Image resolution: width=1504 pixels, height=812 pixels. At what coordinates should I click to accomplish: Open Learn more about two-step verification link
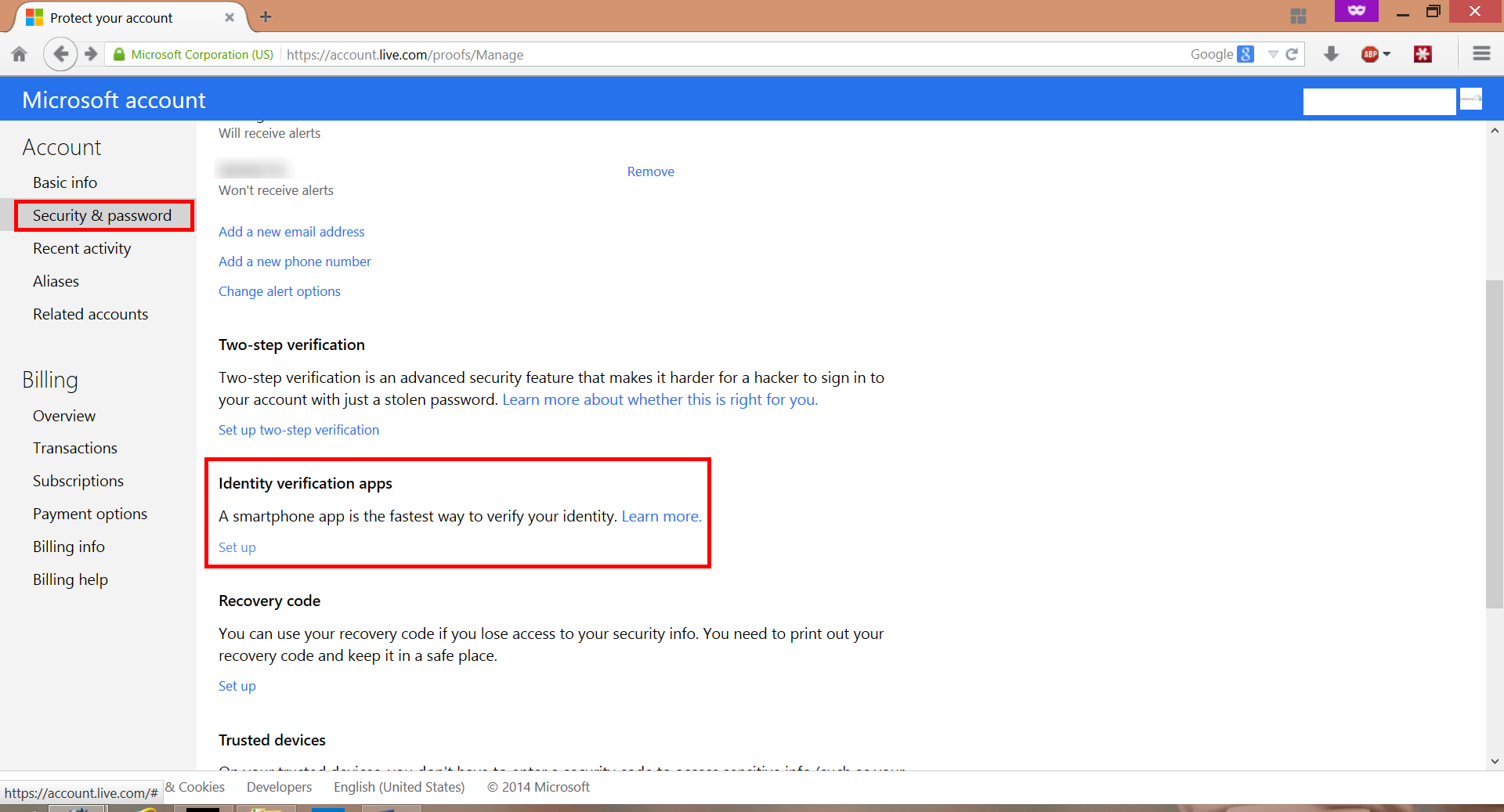pos(660,399)
